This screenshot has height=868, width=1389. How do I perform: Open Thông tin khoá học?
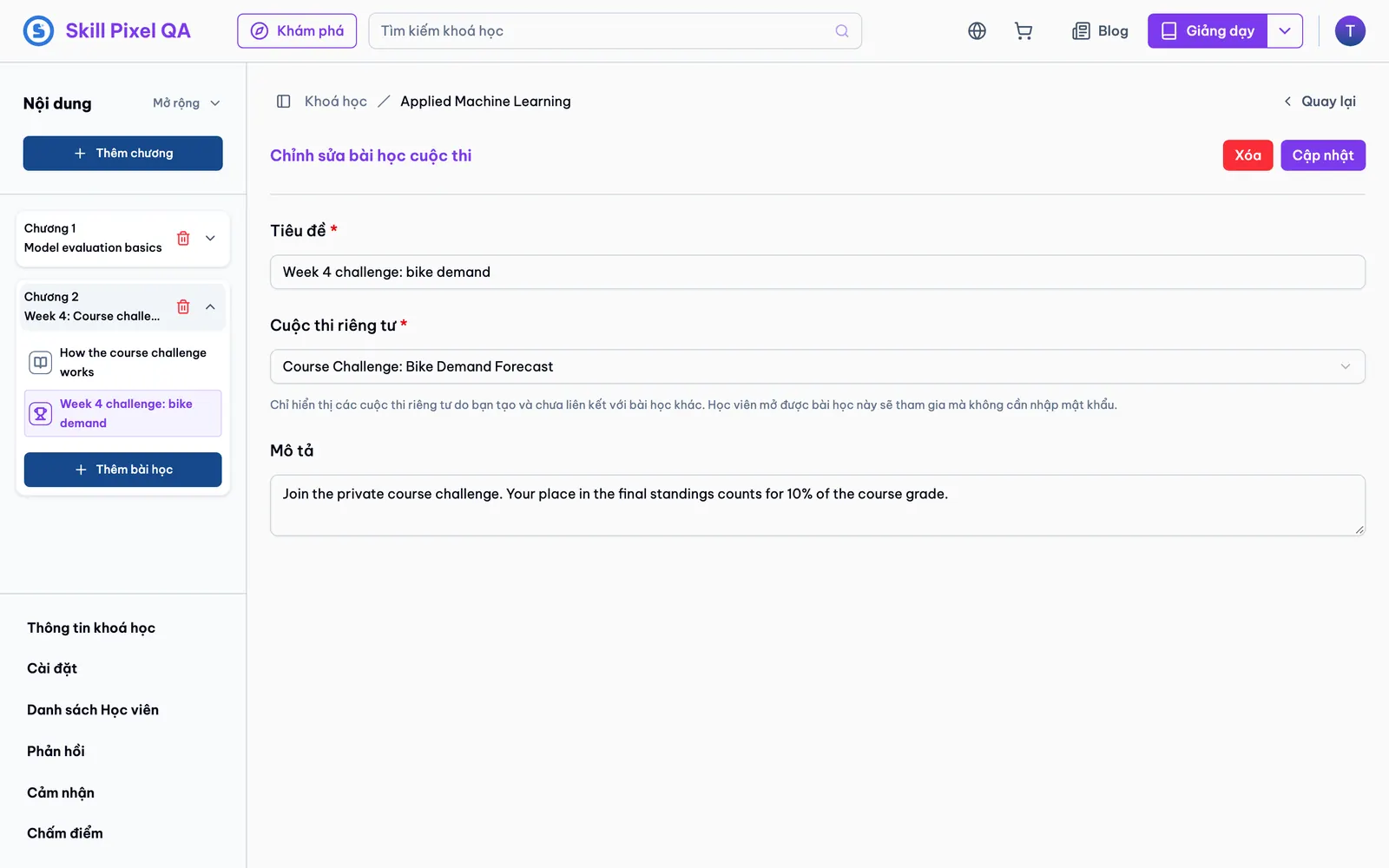(91, 628)
